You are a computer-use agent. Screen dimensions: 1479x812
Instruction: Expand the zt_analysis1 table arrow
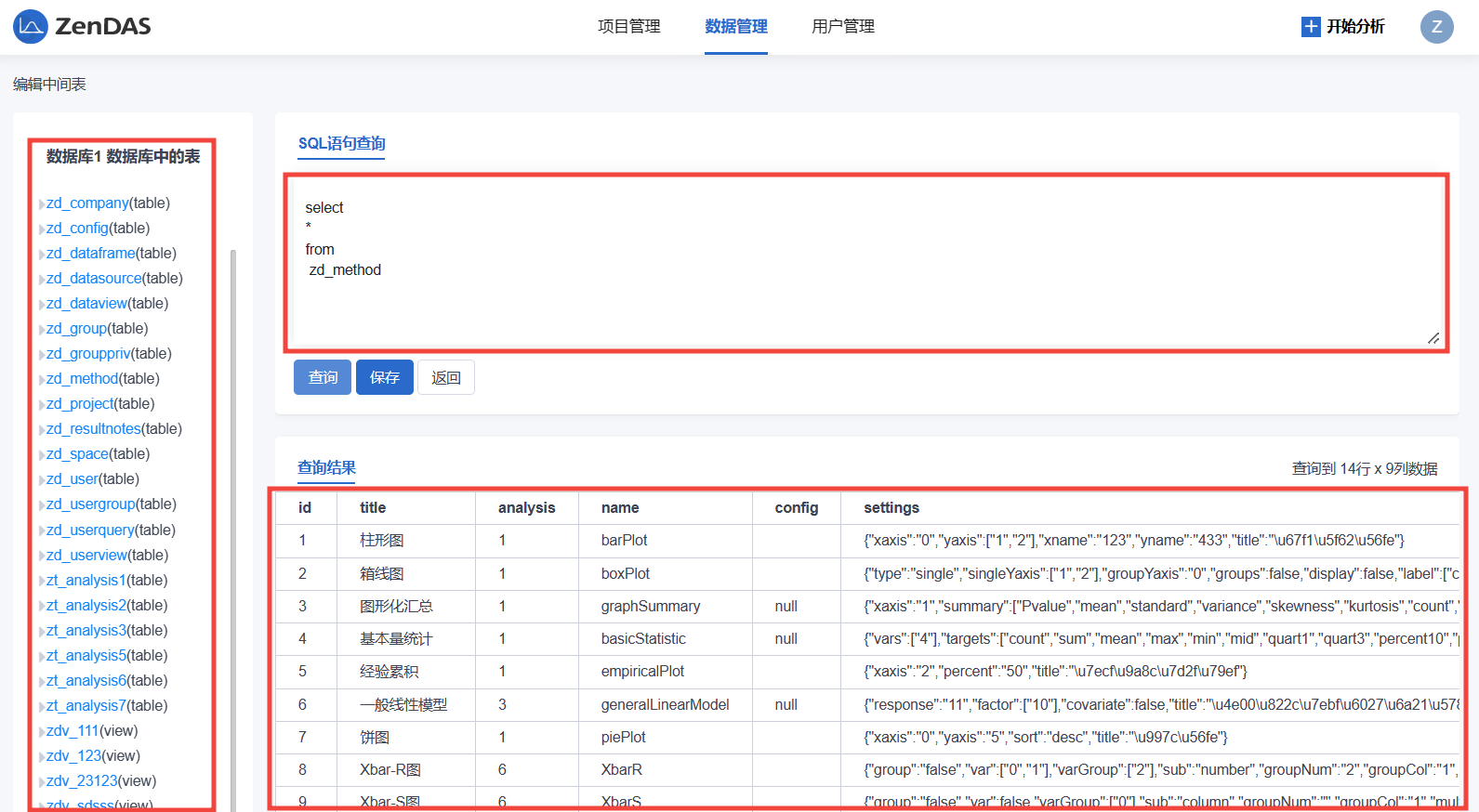(42, 582)
